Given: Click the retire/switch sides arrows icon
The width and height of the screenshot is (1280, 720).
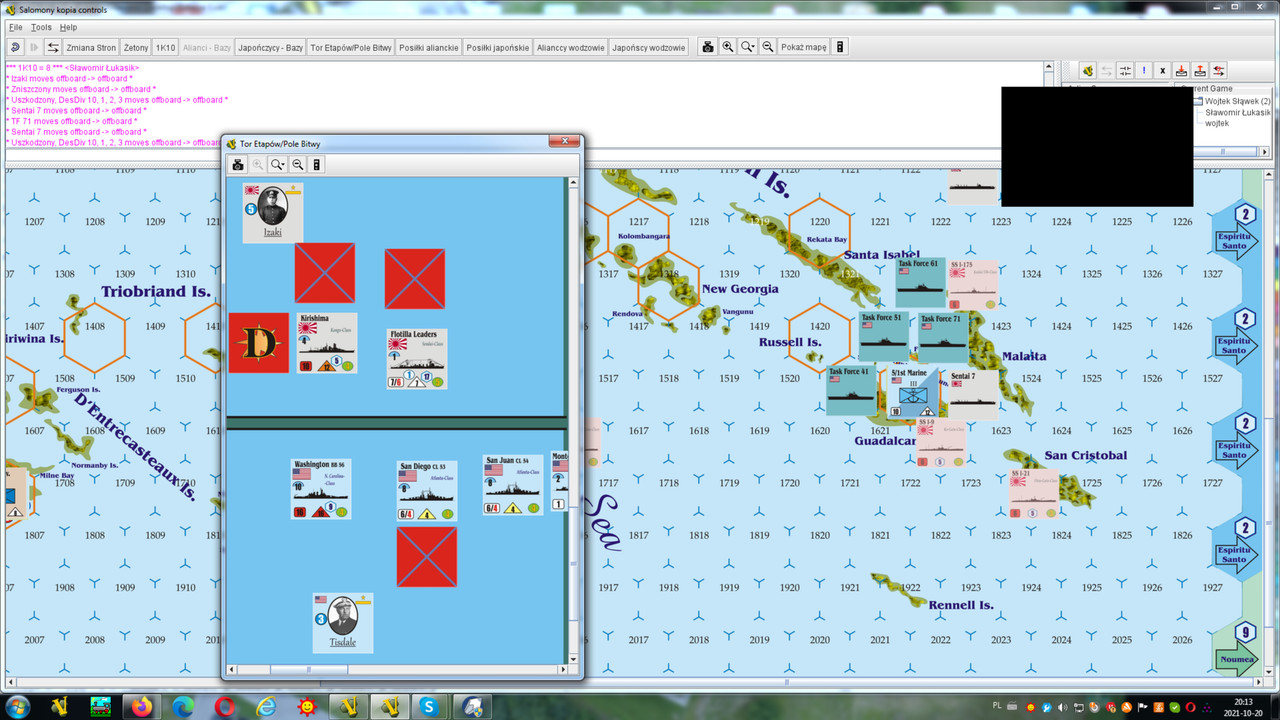Looking at the screenshot, I should click(53, 47).
